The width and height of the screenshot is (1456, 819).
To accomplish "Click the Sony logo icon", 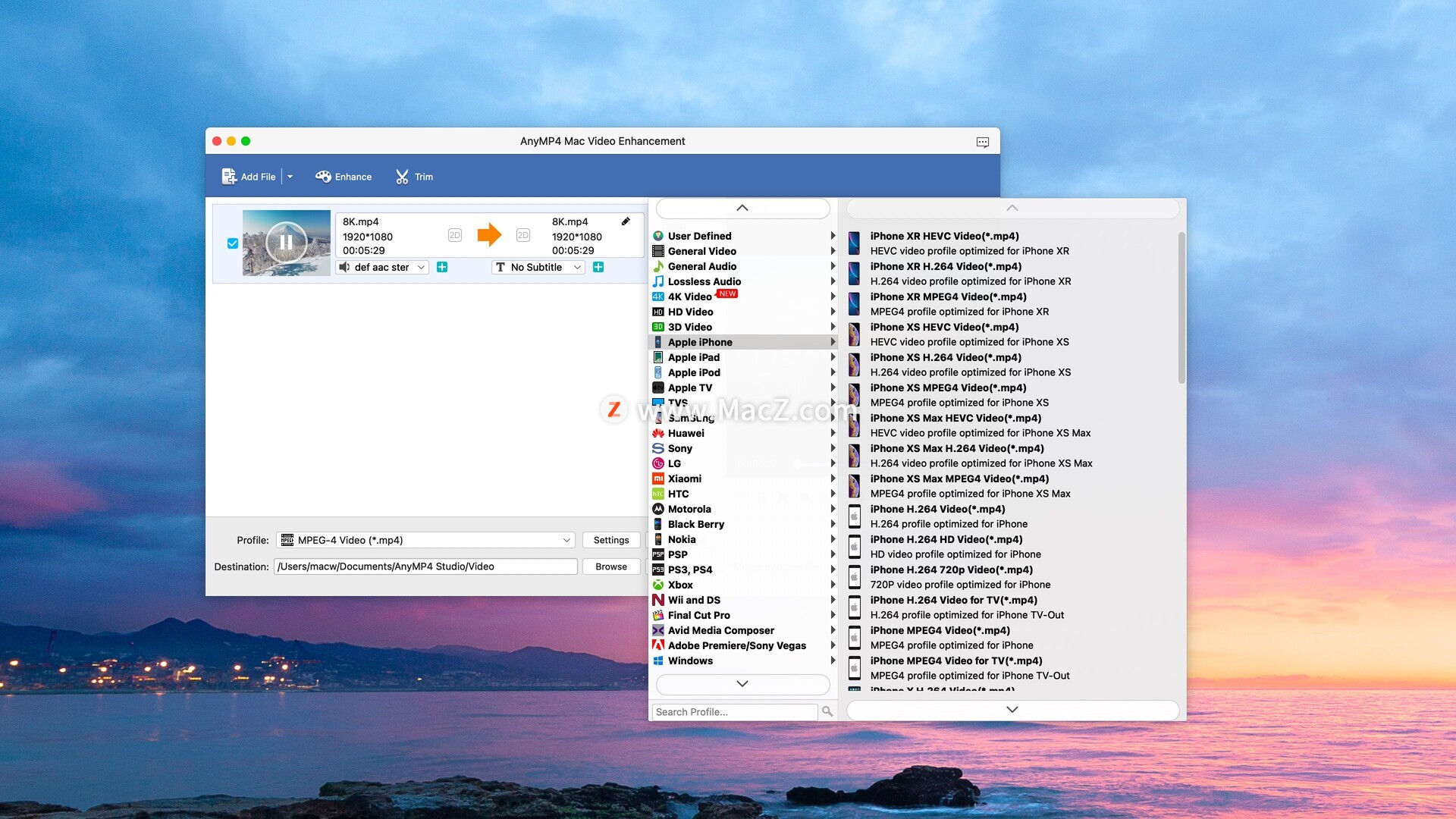I will coord(658,448).
